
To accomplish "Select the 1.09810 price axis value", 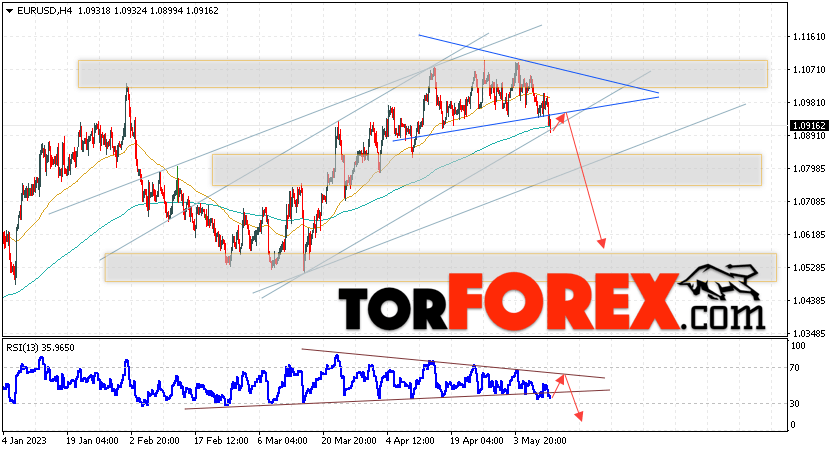I will (809, 103).
